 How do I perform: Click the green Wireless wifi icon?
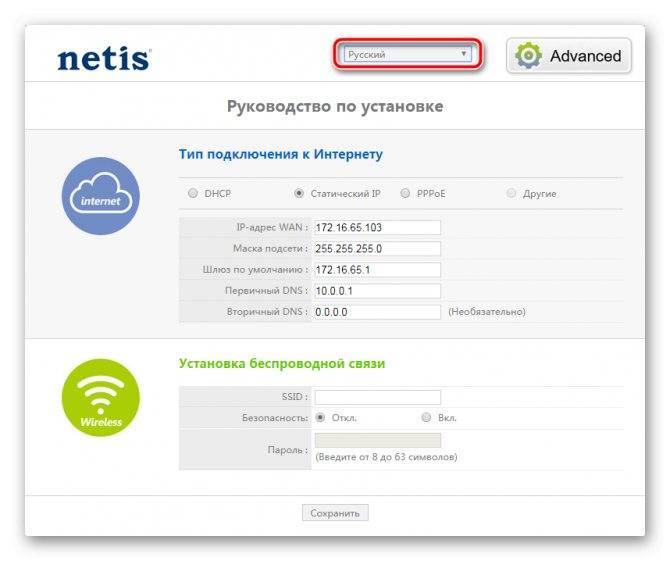tap(101, 397)
